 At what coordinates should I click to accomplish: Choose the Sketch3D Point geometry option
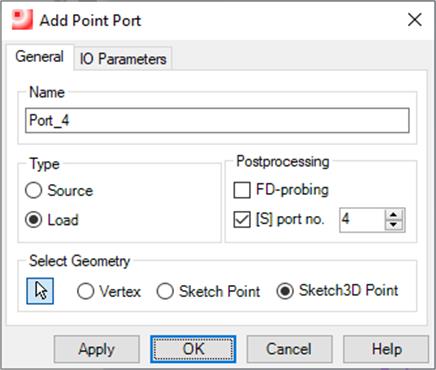[285, 291]
